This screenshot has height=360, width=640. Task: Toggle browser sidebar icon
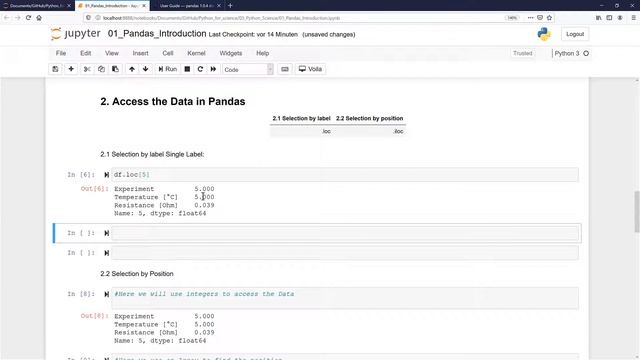tap(609, 18)
